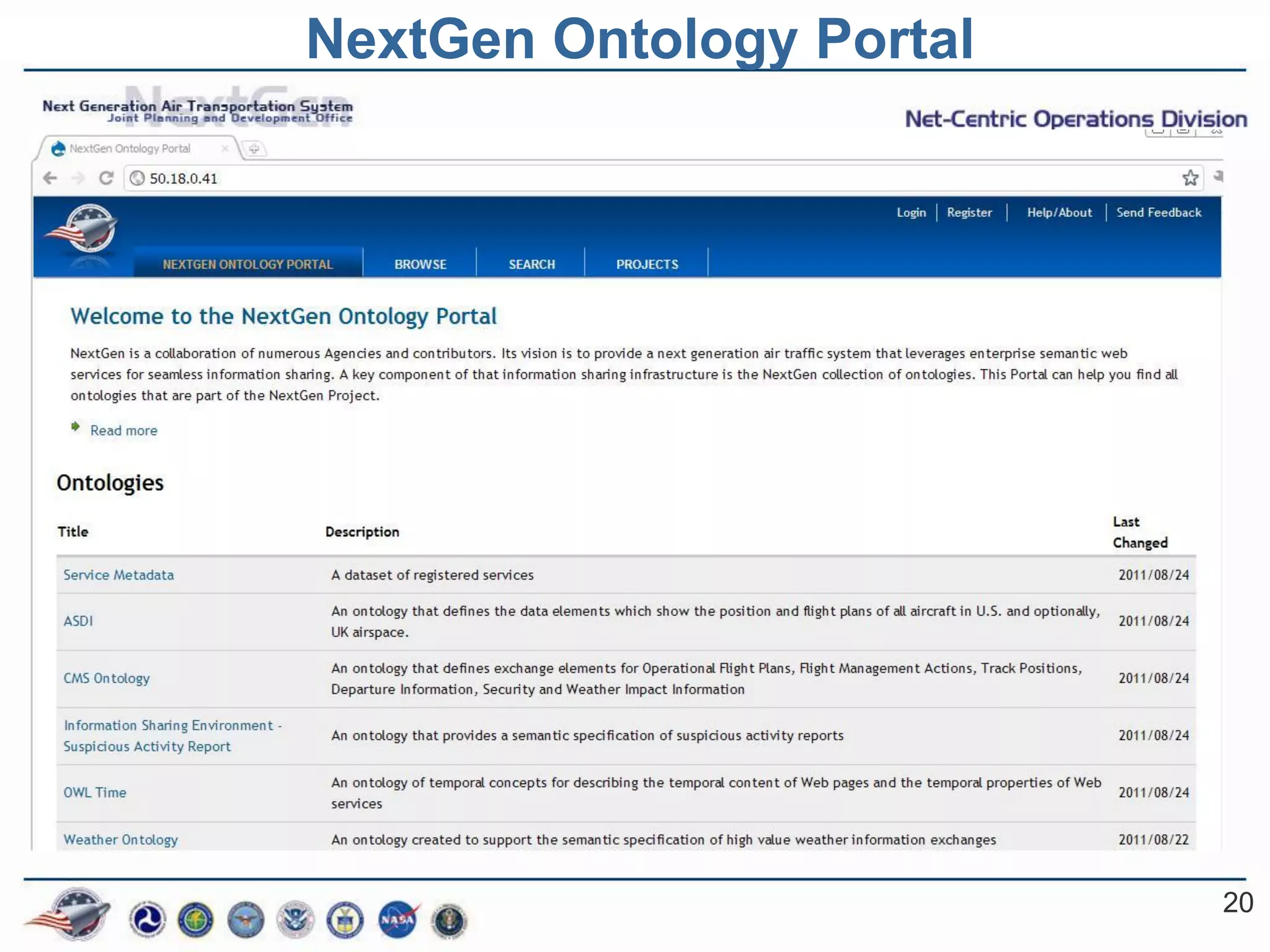Click 'A dataset of registered services' description
Screen dimensions: 1270x952
(432, 575)
